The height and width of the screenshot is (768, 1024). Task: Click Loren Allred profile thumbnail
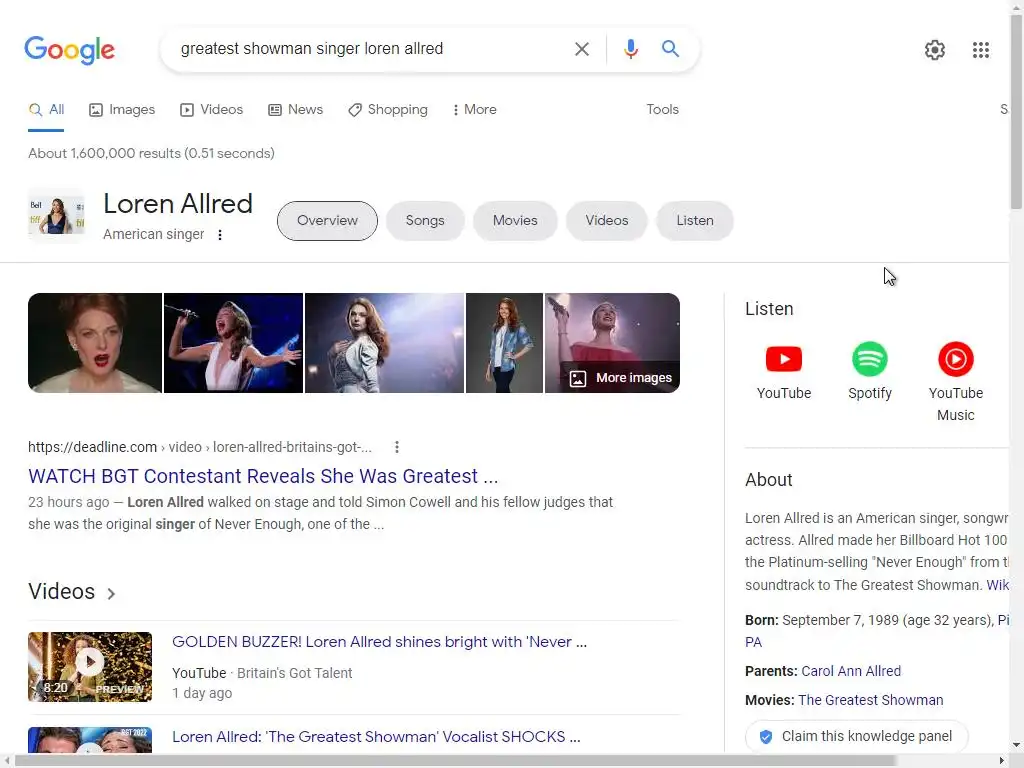56,216
